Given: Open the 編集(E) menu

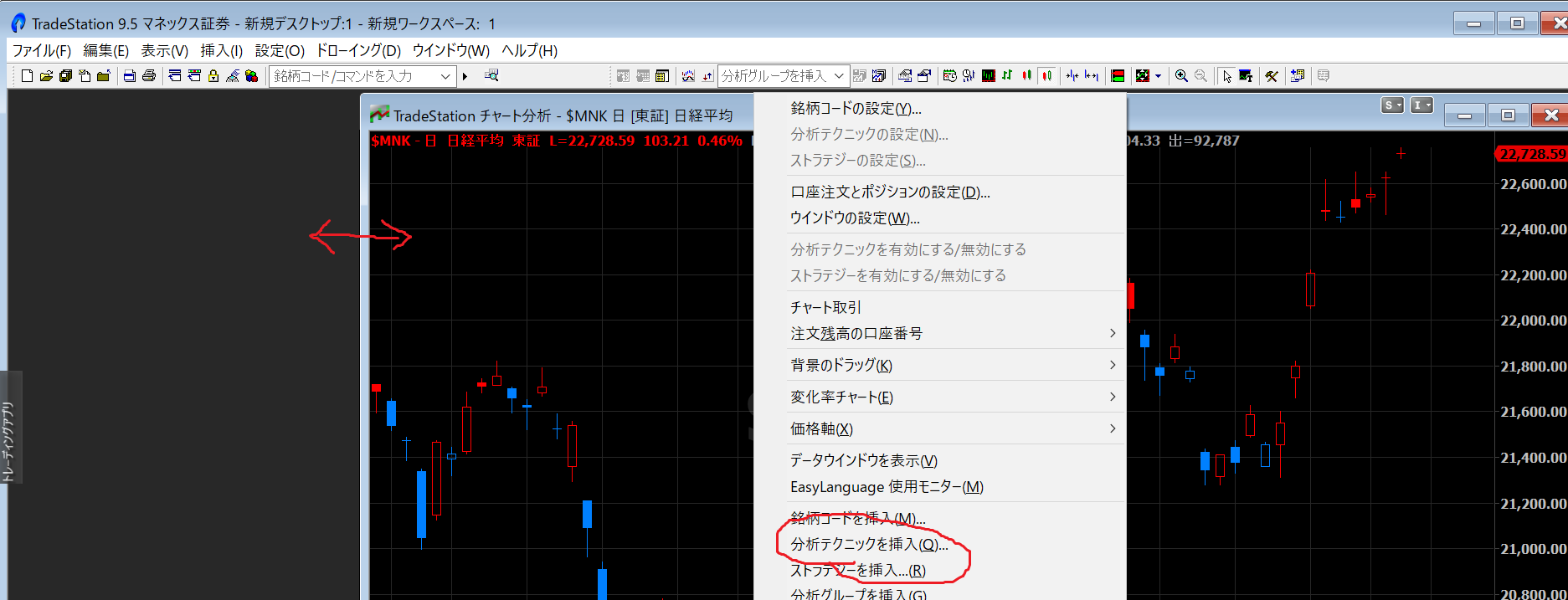Looking at the screenshot, I should click(105, 50).
